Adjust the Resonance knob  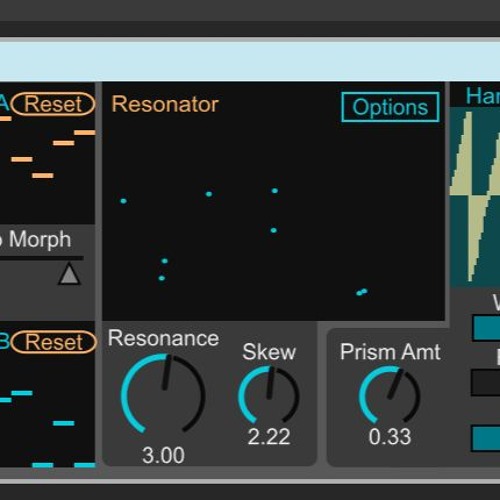coord(163,394)
